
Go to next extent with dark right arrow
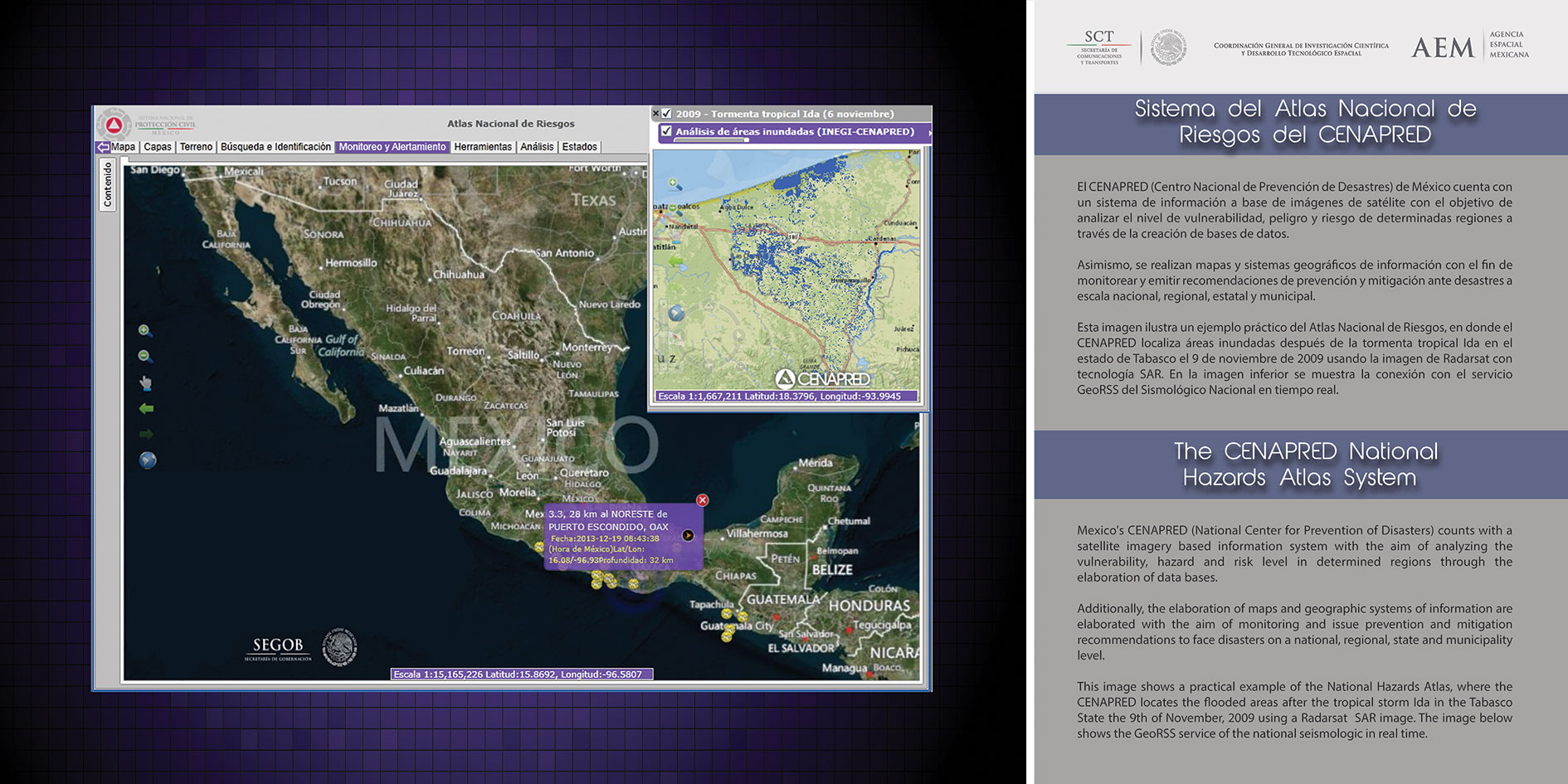(x=146, y=434)
